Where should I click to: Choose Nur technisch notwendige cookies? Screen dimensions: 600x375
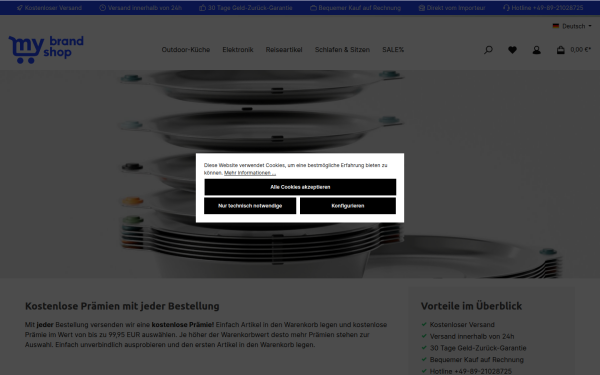pyautogui.click(x=250, y=206)
